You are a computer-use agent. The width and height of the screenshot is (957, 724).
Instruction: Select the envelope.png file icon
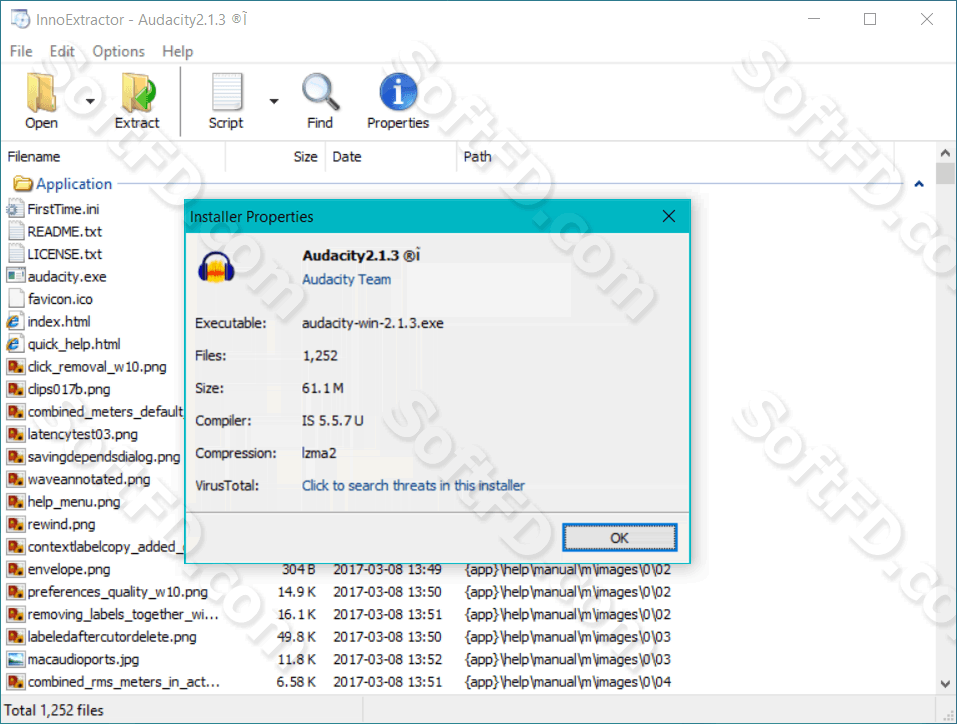pyautogui.click(x=16, y=570)
